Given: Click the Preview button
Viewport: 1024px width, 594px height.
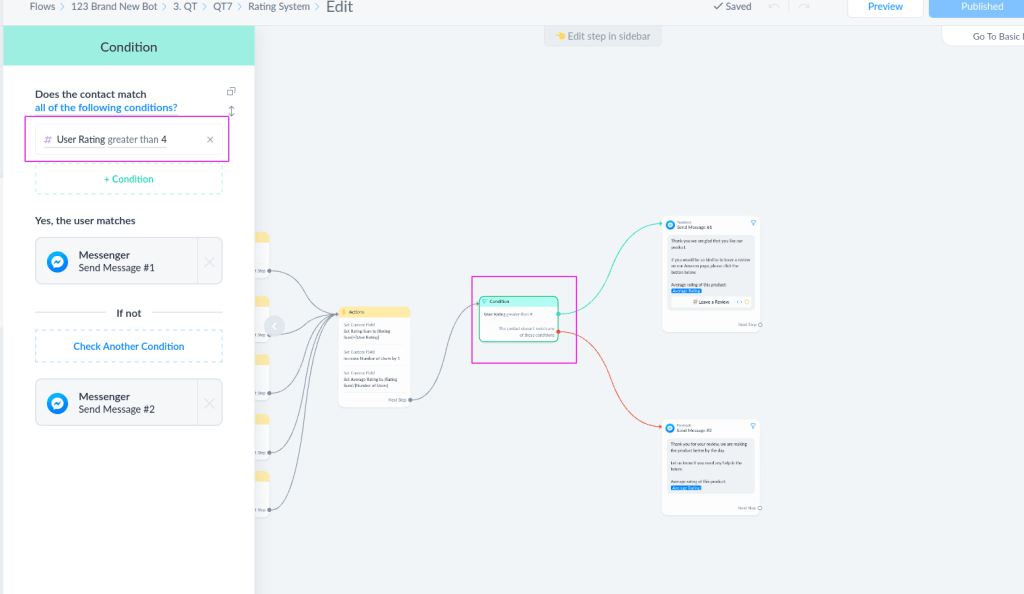Looking at the screenshot, I should tap(885, 7).
